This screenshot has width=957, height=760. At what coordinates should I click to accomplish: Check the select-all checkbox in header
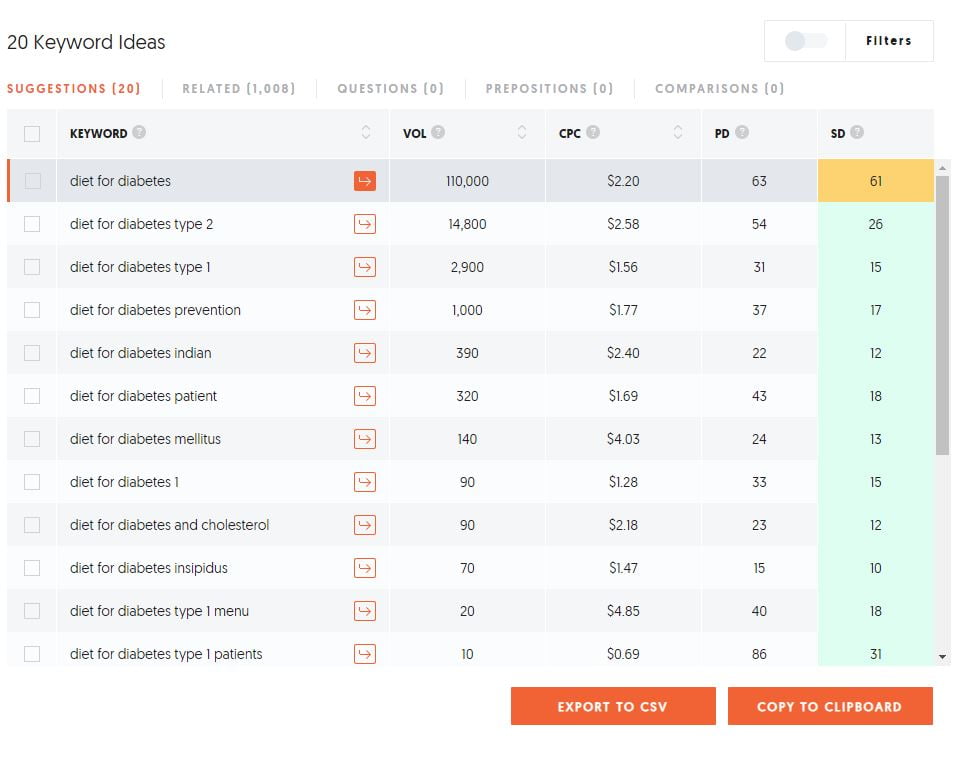tap(32, 134)
